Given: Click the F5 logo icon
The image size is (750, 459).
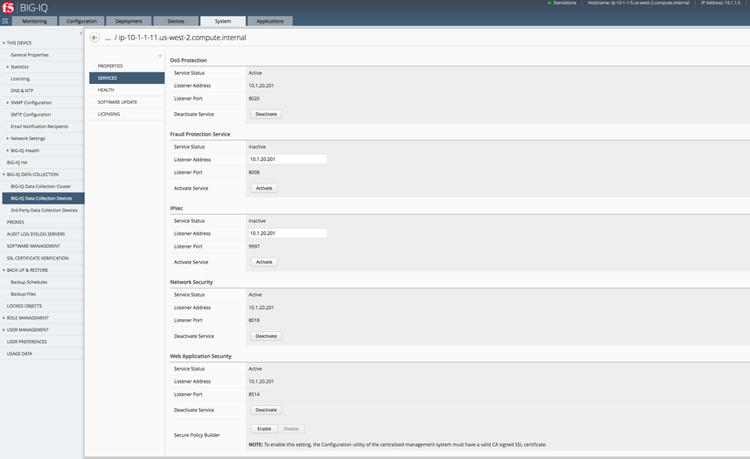Looking at the screenshot, I should [x=8, y=7].
